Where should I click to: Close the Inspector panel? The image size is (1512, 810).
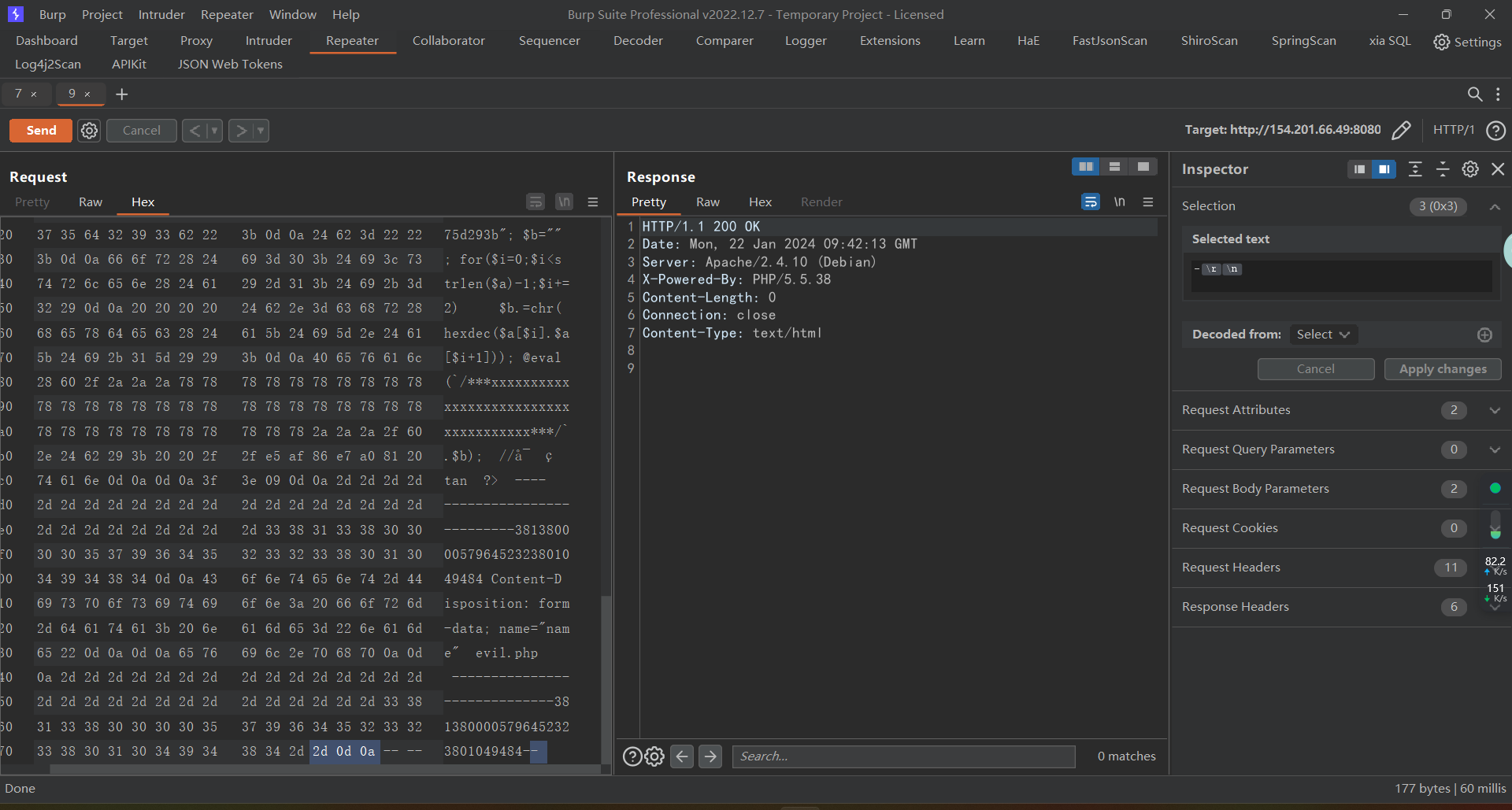pyautogui.click(x=1498, y=169)
